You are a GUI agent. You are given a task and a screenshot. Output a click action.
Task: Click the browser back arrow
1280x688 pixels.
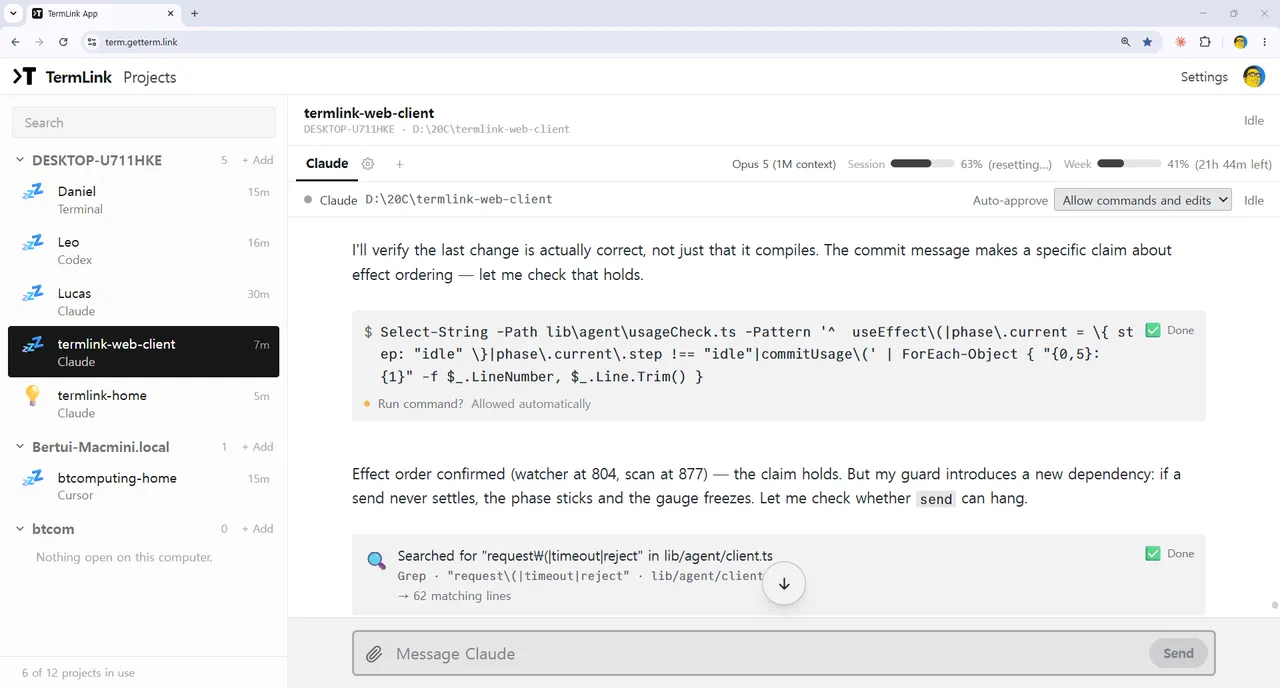pos(15,42)
